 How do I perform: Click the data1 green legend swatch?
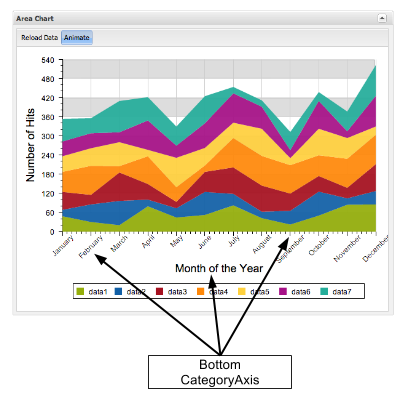(80, 292)
